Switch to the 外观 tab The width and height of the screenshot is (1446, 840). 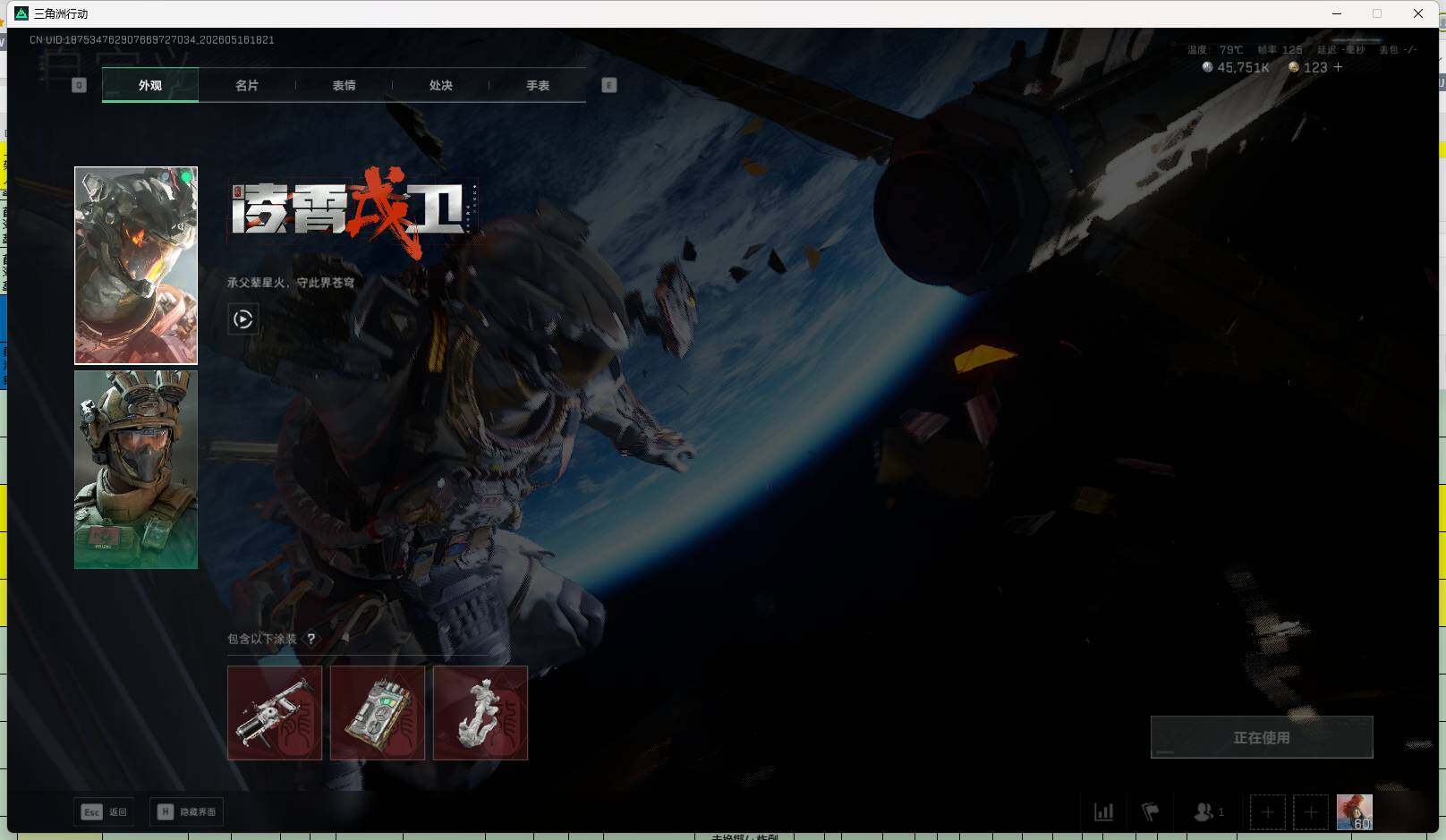tap(150, 85)
